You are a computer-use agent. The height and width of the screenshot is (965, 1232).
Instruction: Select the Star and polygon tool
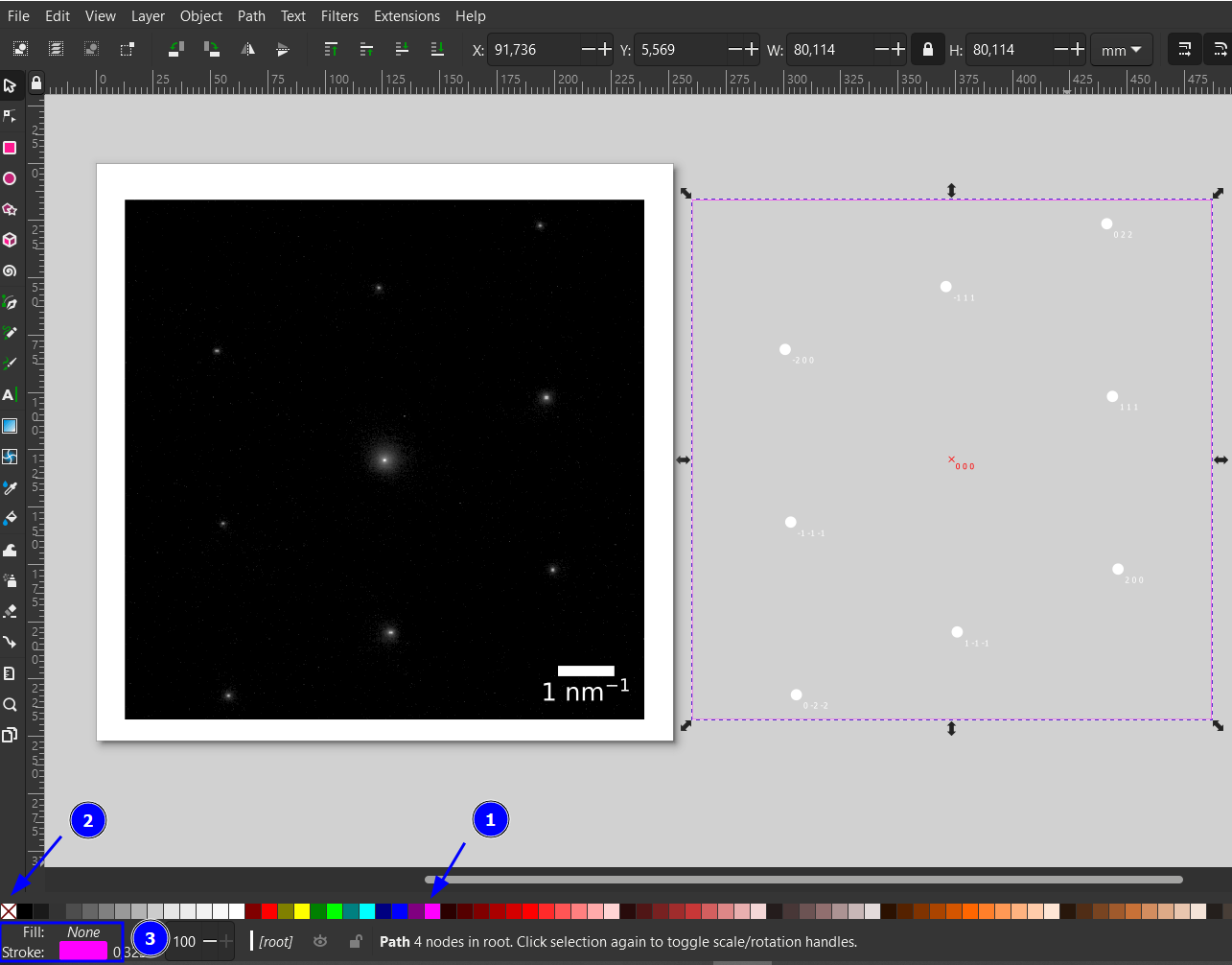point(10,209)
